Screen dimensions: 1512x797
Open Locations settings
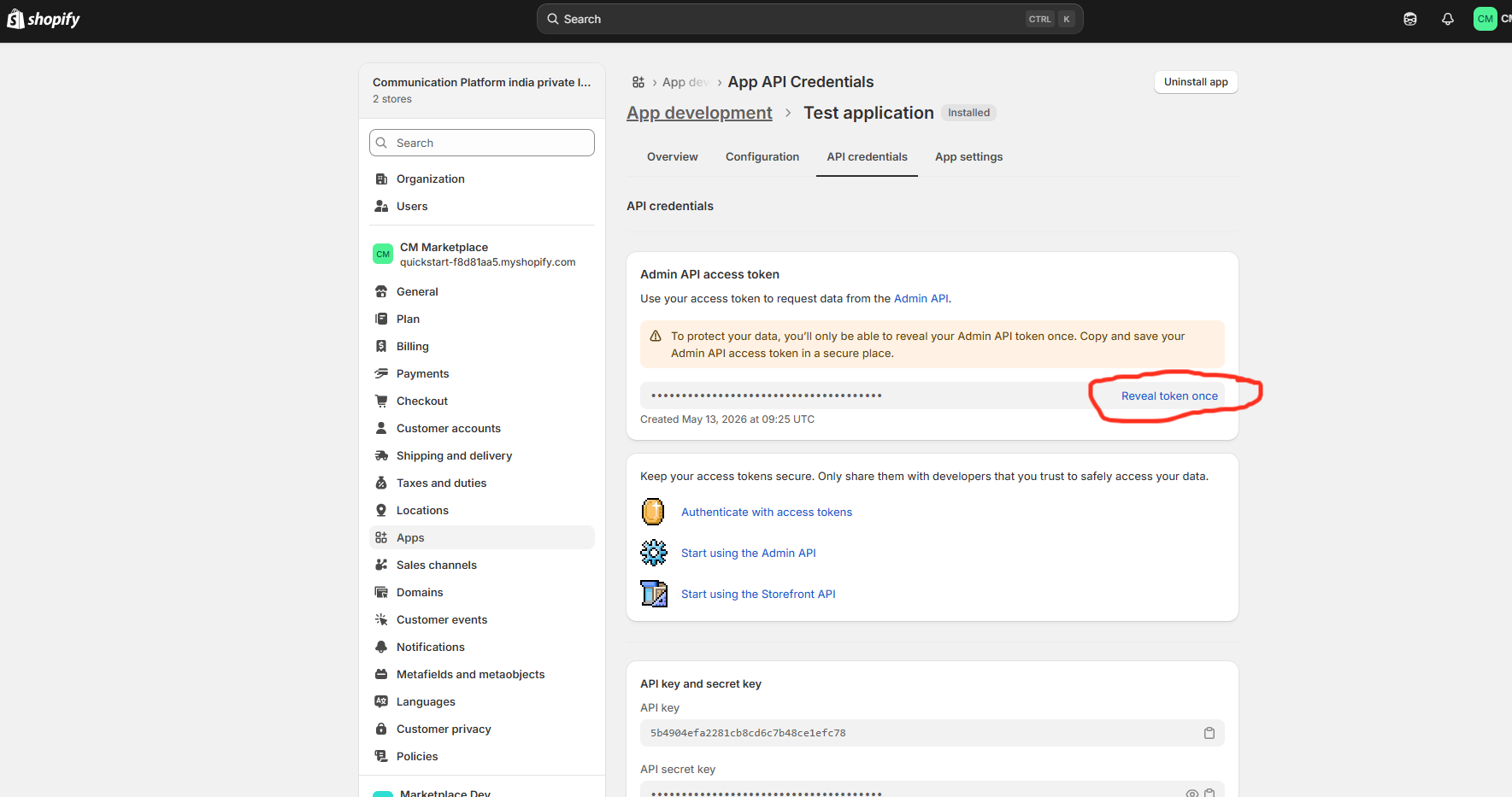tap(482, 510)
